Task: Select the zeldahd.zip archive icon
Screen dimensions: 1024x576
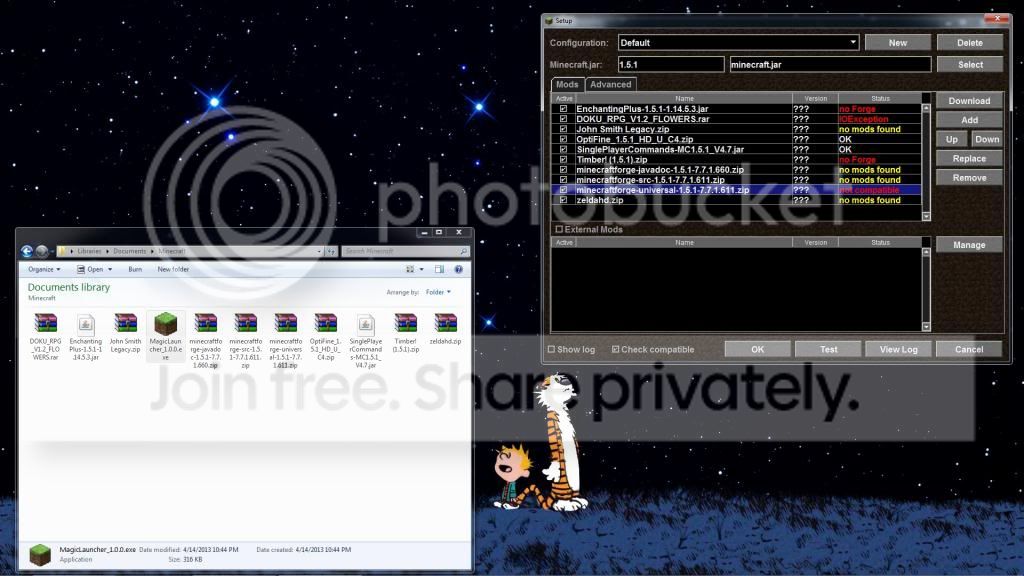Action: (445, 324)
